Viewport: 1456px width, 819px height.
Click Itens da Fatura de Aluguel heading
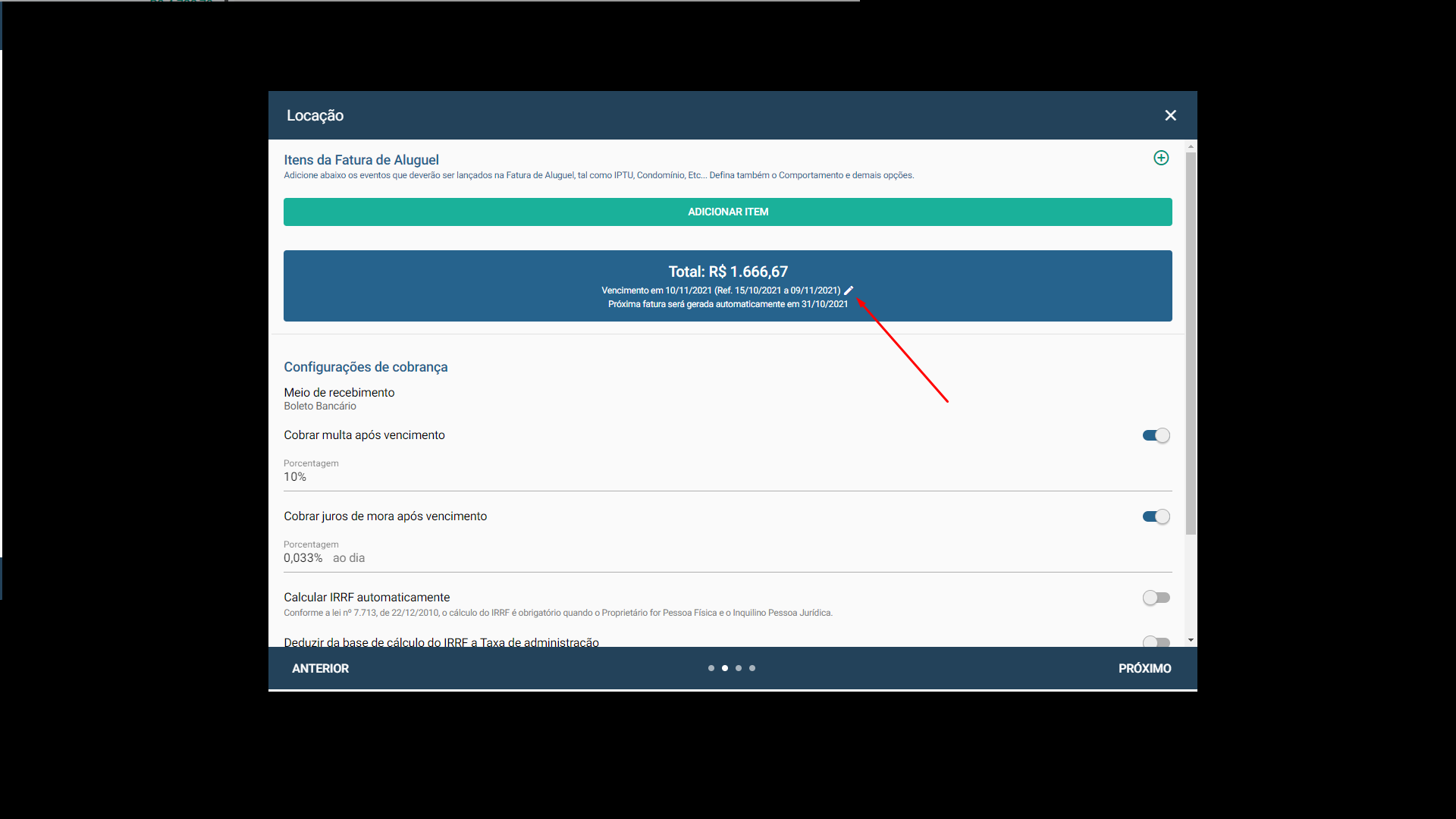tap(361, 160)
